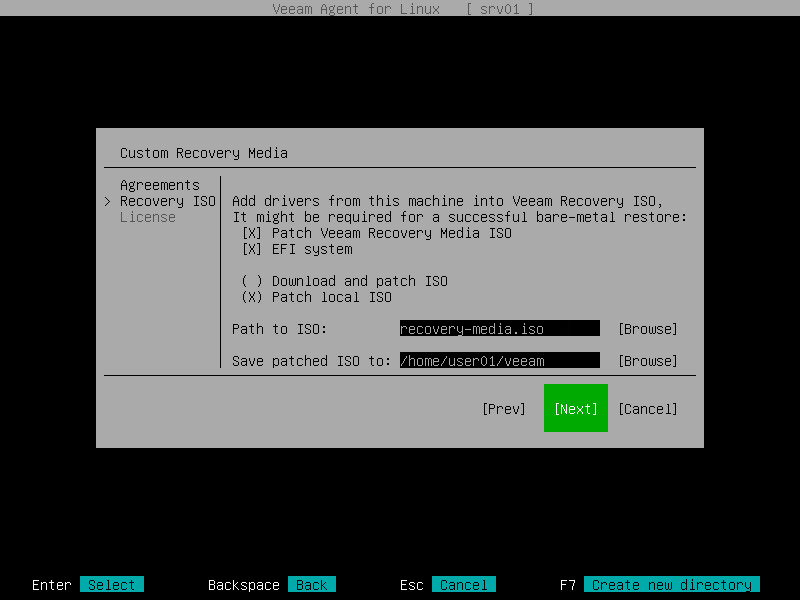Click the Custom Recovery Media title

(x=204, y=153)
